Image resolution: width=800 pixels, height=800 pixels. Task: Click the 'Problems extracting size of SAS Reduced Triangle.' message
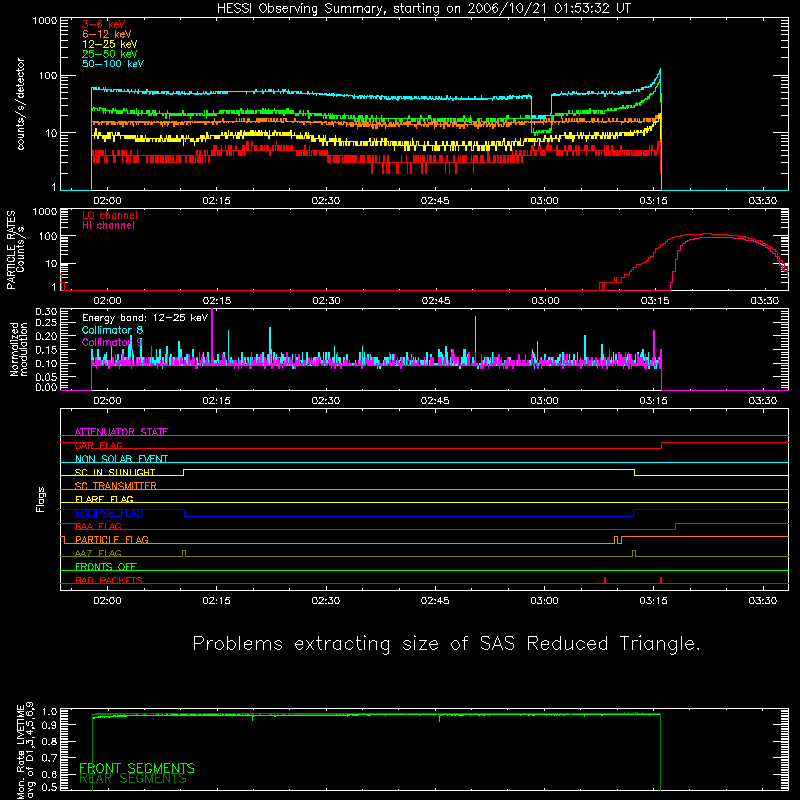coord(446,644)
